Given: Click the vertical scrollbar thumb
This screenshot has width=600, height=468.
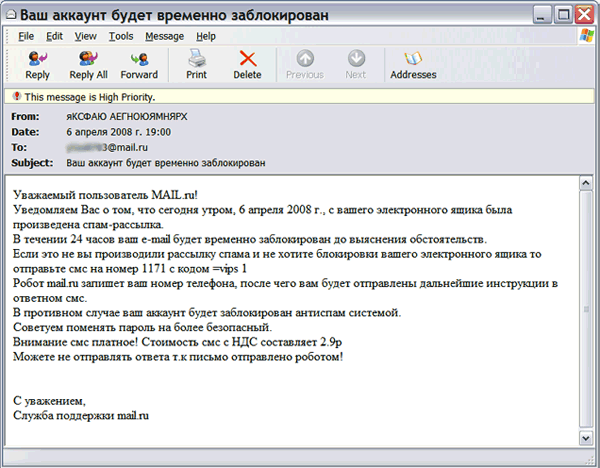Looking at the screenshot, I should pyautogui.click(x=585, y=309).
